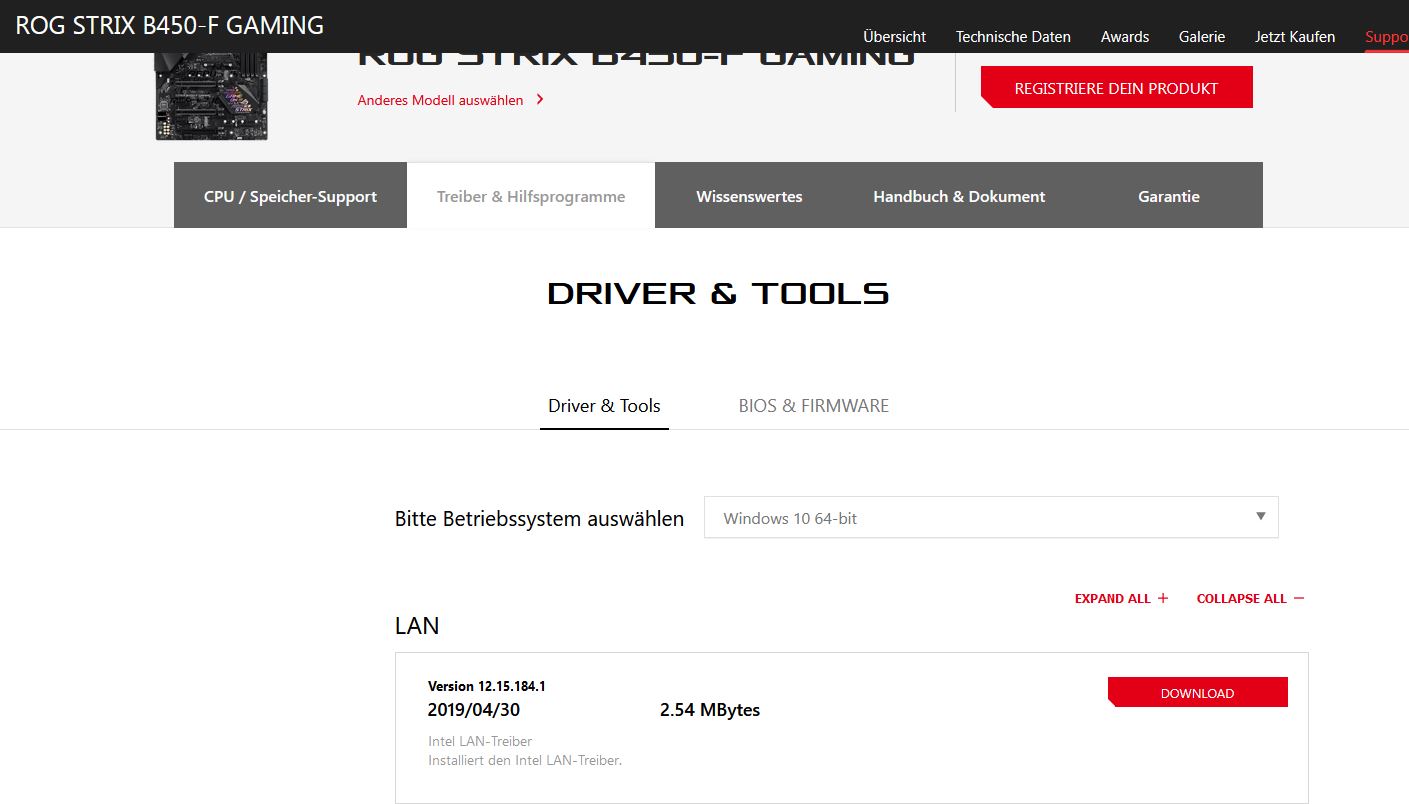Open the Übersicht navigation link

[894, 36]
